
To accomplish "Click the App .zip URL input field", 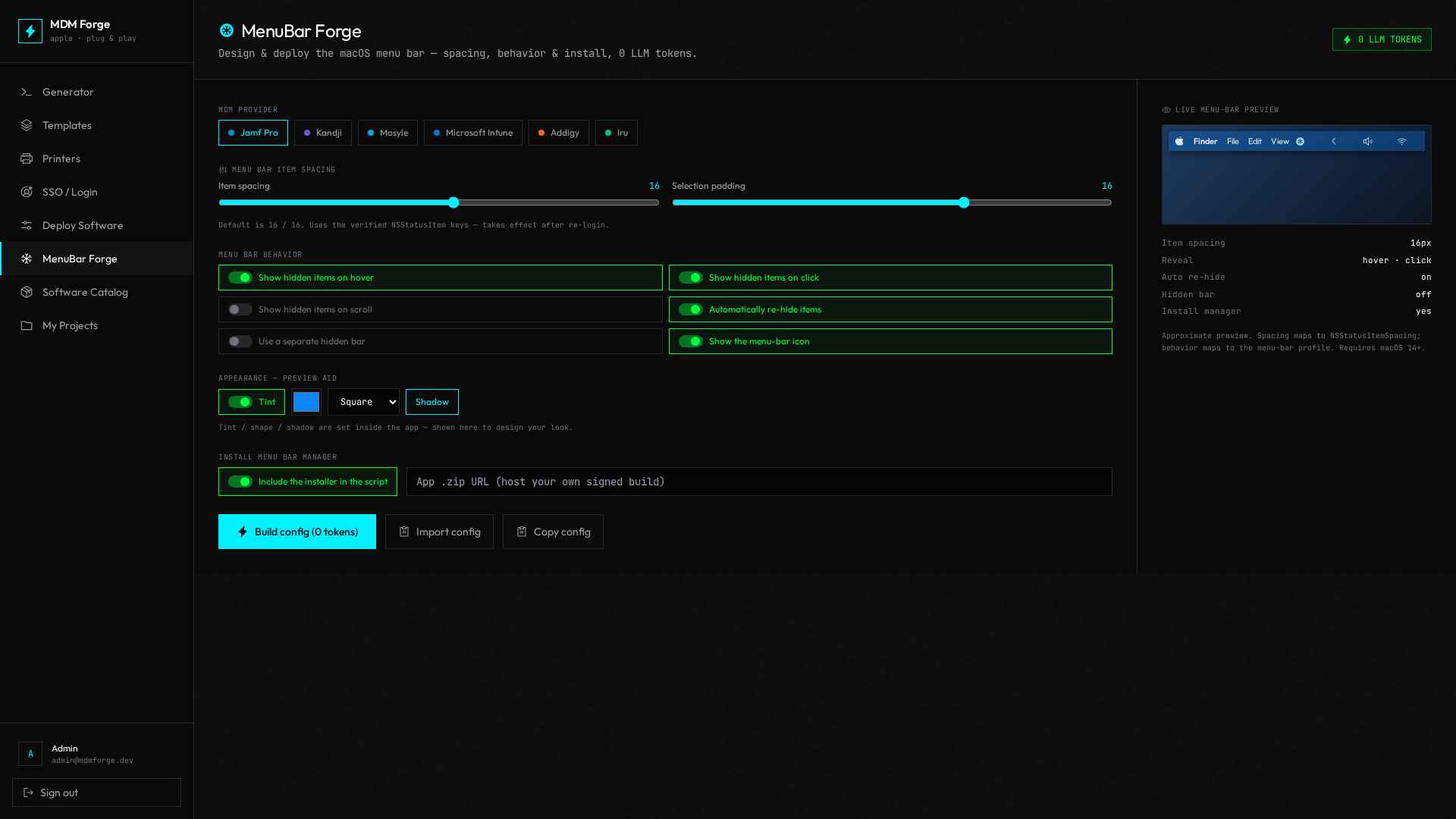I will 759,482.
